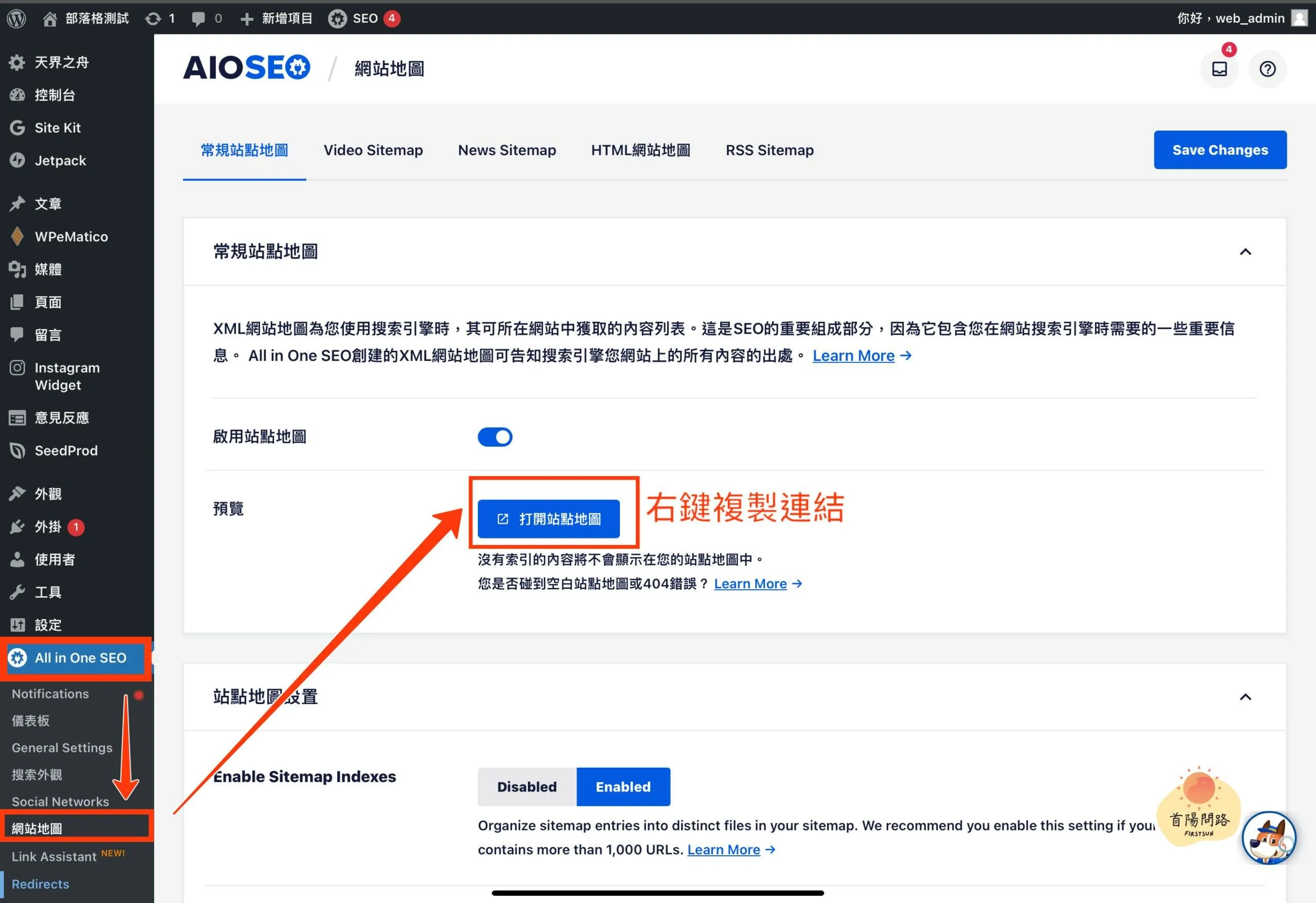The height and width of the screenshot is (903, 1316).
Task: Expand the 外掛 plugins sidebar menu
Action: [x=48, y=527]
